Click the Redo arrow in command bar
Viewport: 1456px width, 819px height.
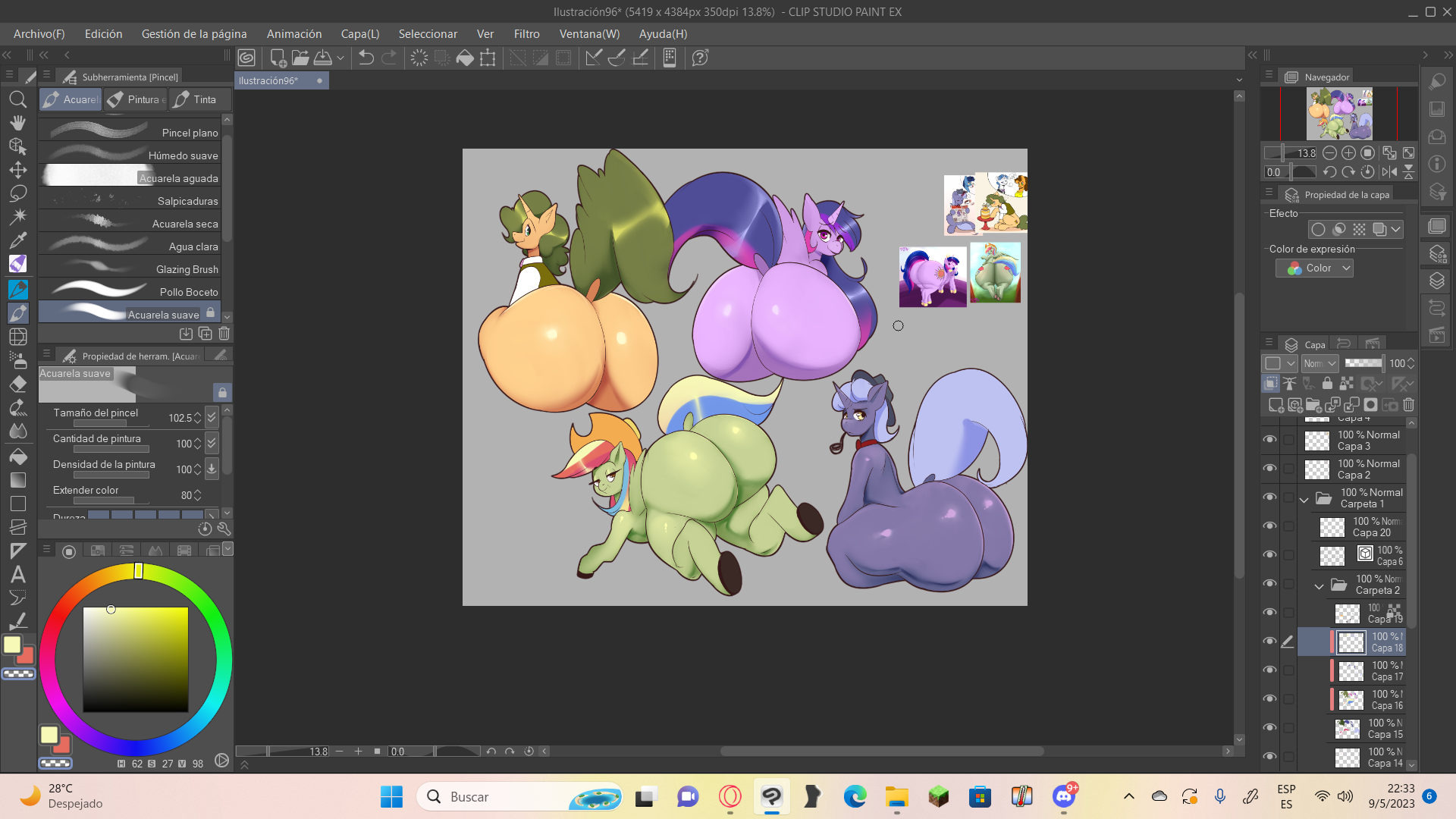[x=389, y=58]
